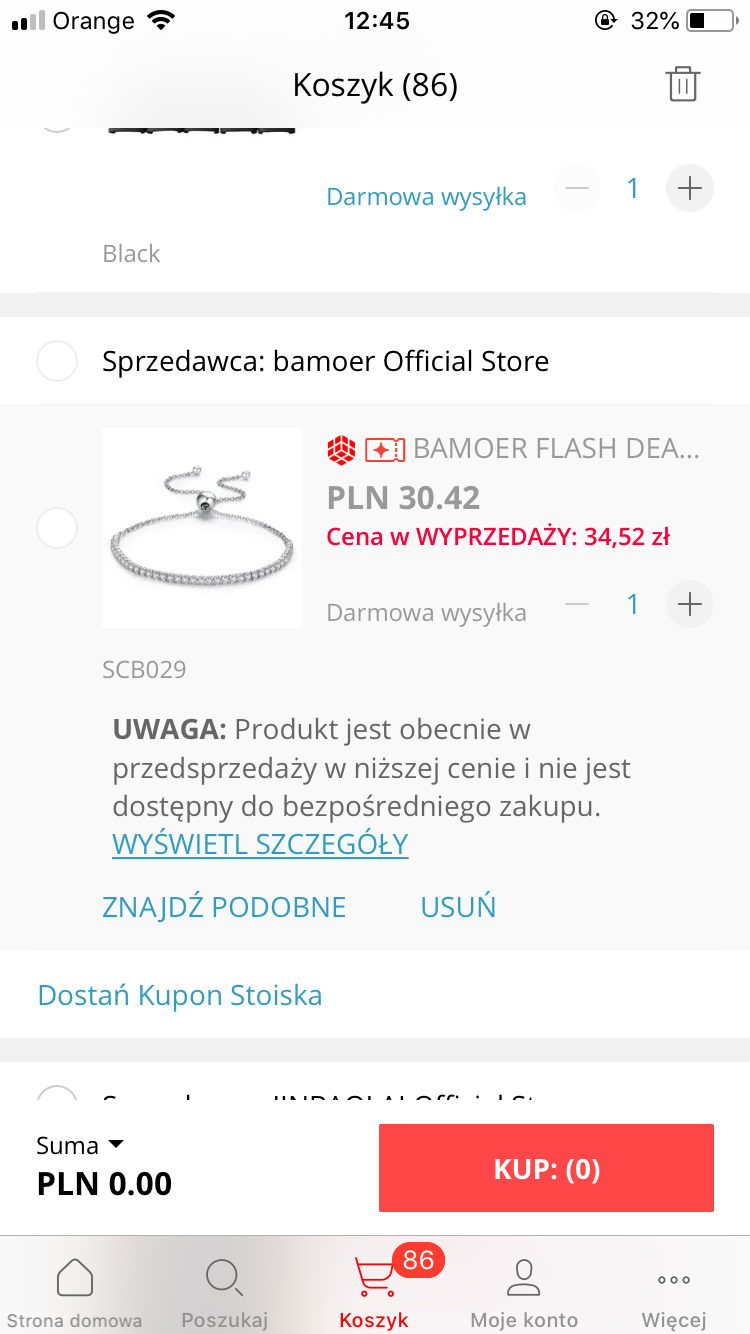Open the silver bracelet product thumbnail
The width and height of the screenshot is (750, 1334).
tap(201, 527)
